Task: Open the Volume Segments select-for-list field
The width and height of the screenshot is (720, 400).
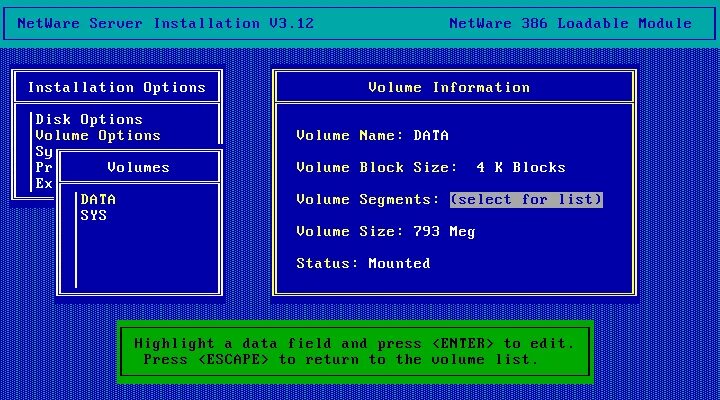Action: [526, 200]
